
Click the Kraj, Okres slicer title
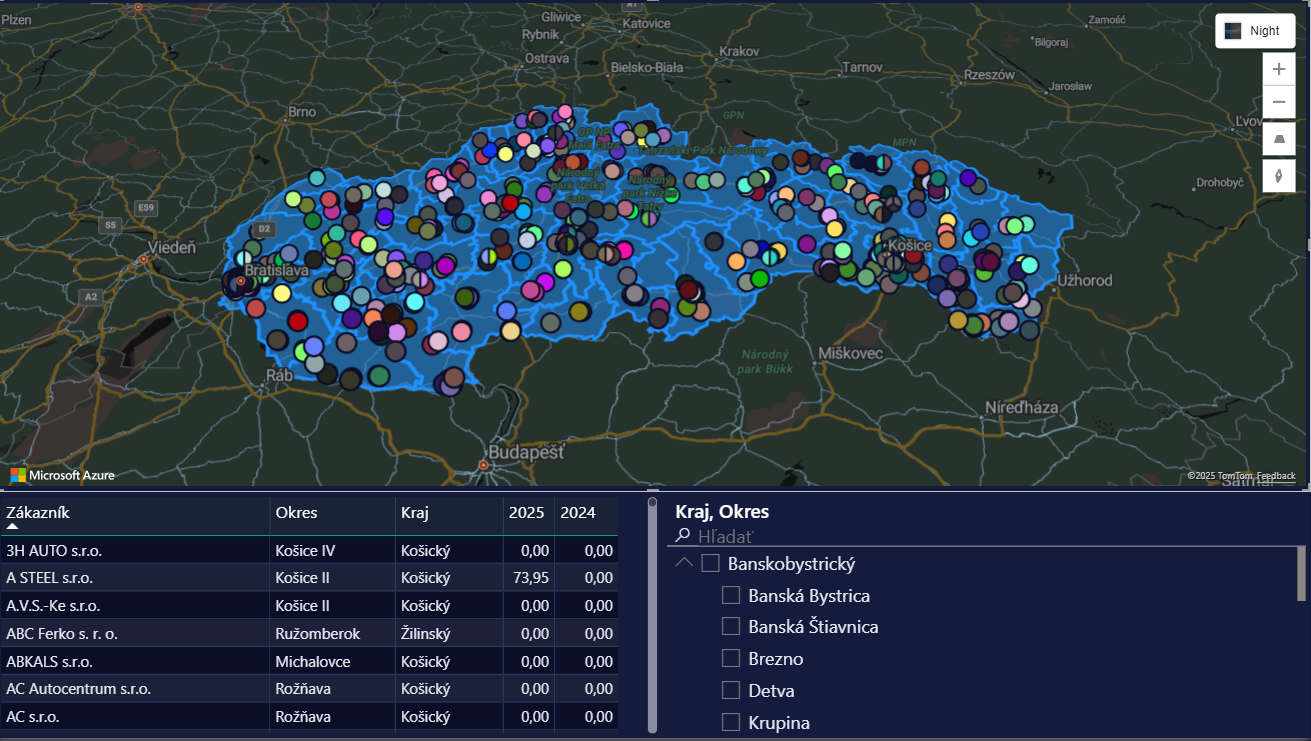click(x=722, y=512)
